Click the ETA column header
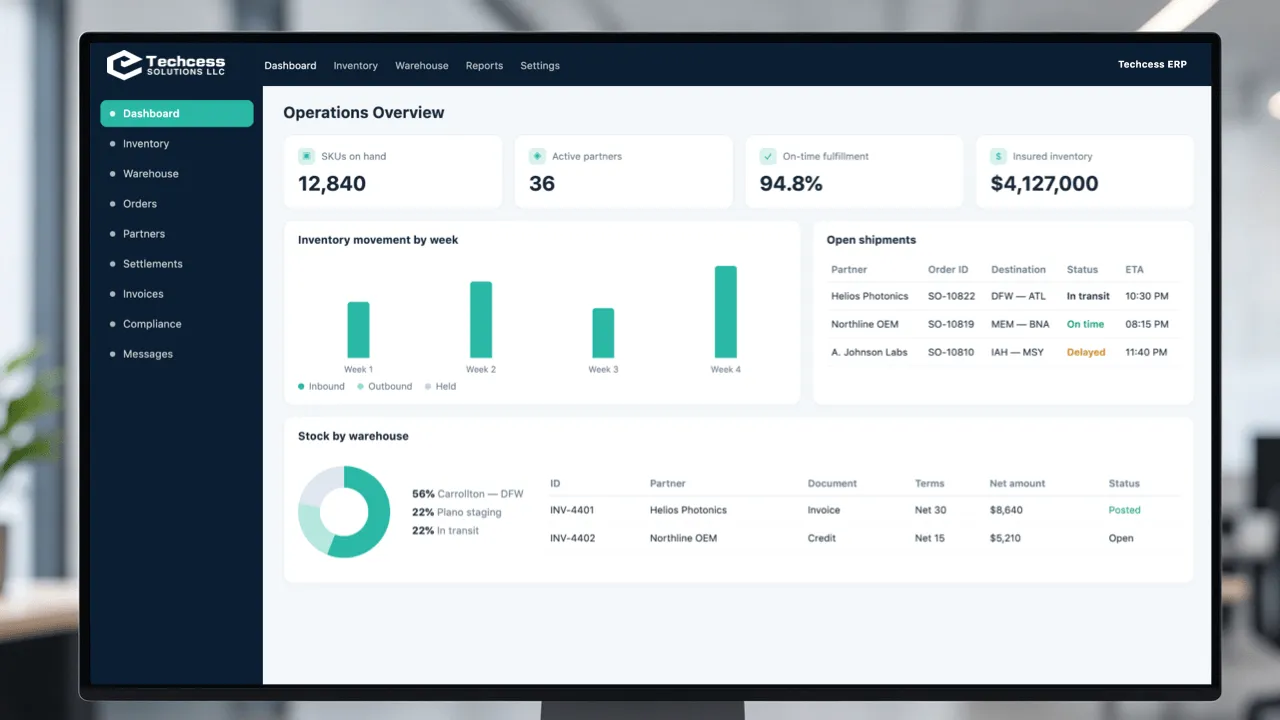1280x720 pixels. point(1134,270)
